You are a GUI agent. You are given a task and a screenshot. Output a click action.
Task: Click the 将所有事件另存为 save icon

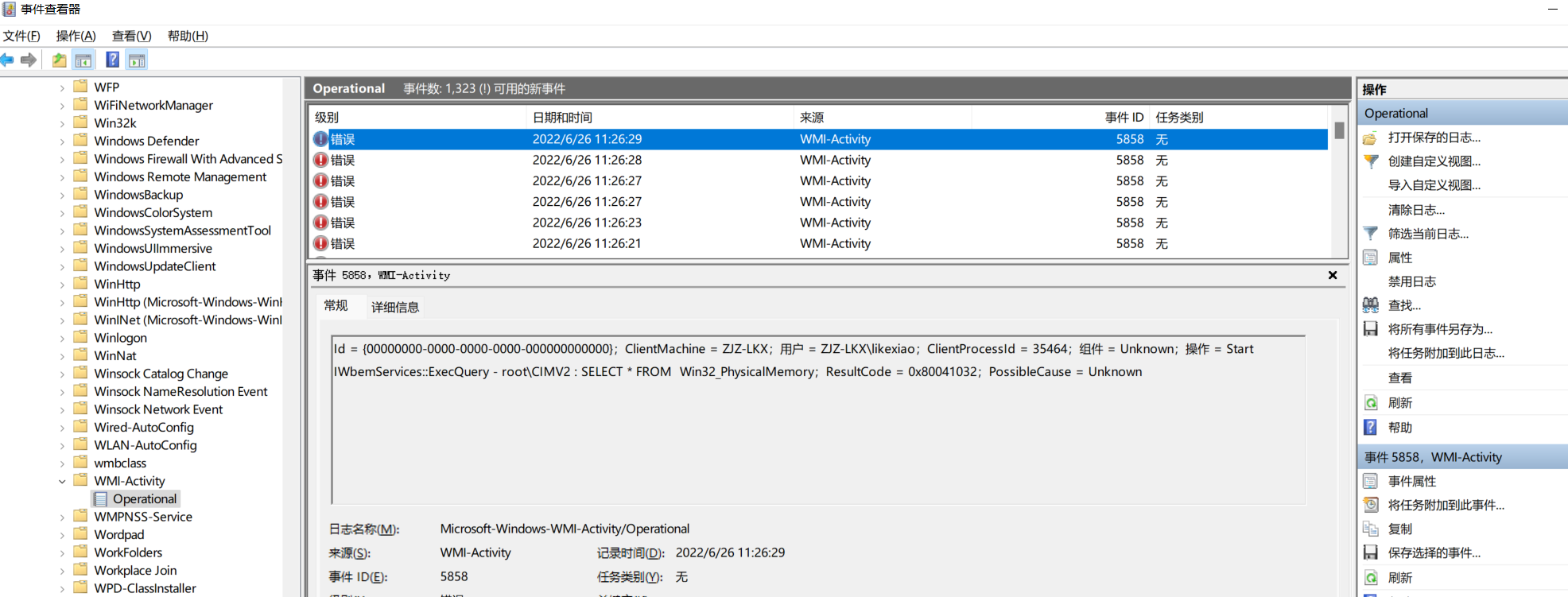click(1370, 329)
